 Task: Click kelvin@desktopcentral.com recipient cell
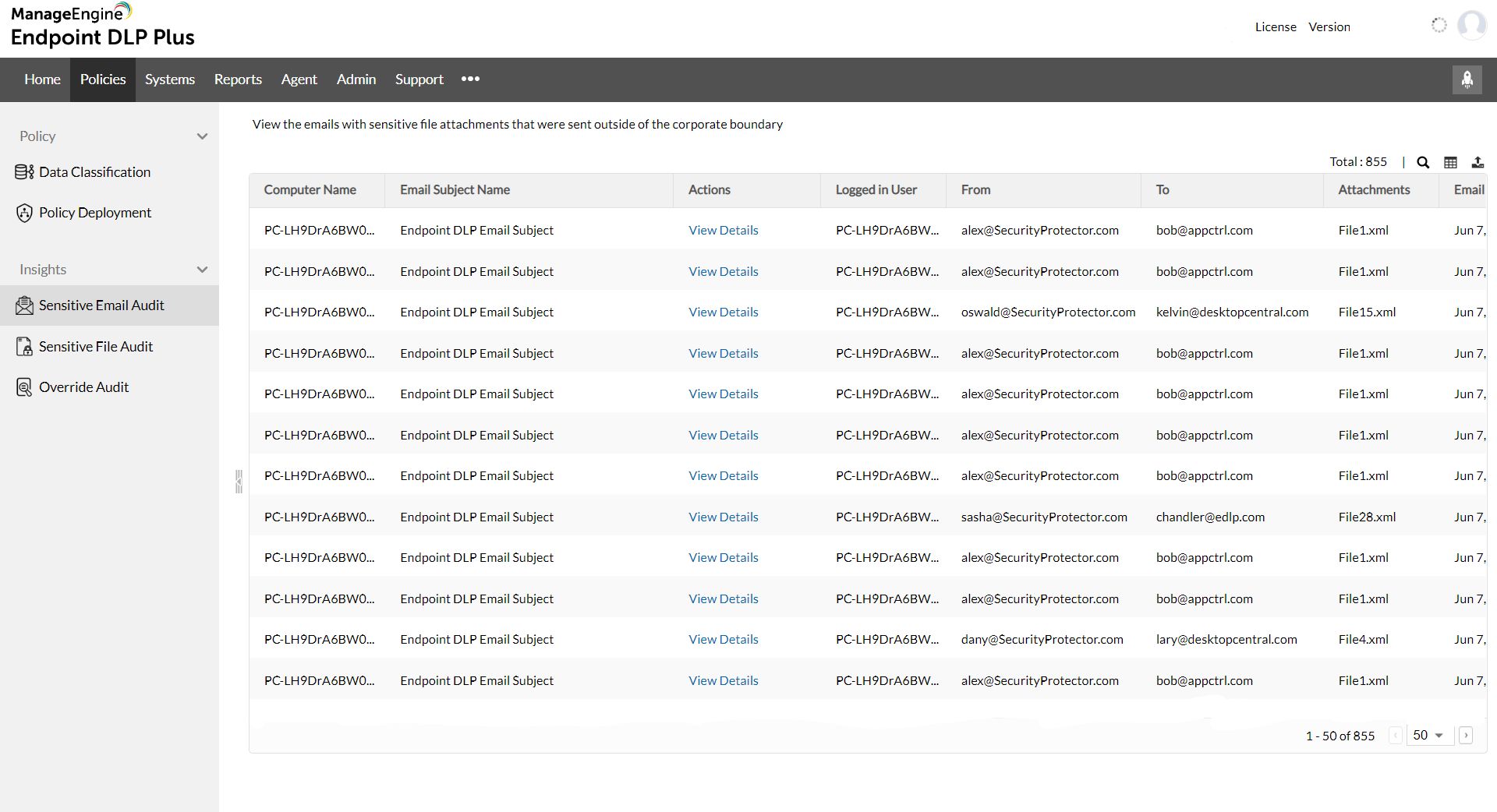tap(1232, 312)
